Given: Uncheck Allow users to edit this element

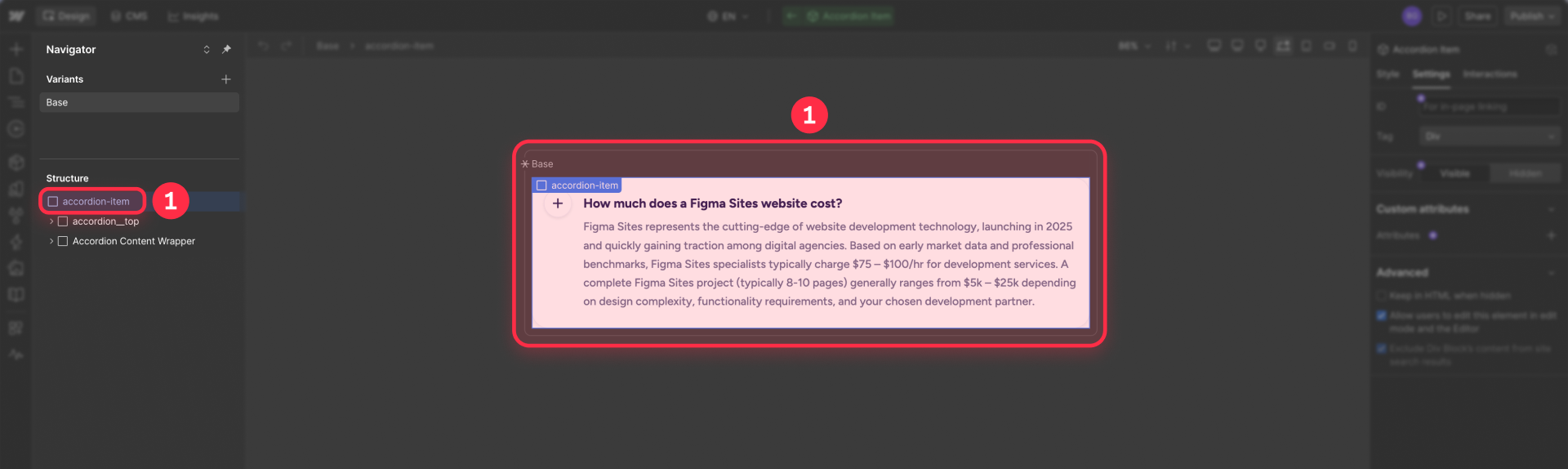Looking at the screenshot, I should 1382,315.
